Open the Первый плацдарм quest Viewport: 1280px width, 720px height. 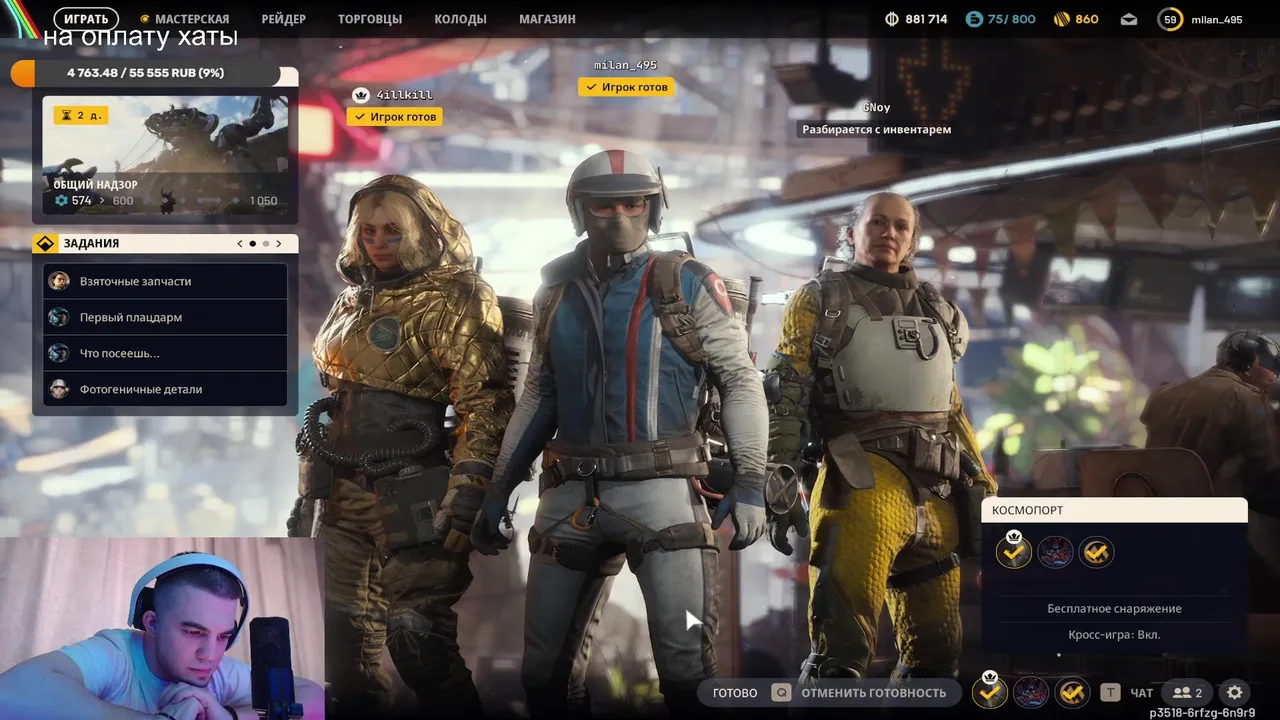[166, 317]
